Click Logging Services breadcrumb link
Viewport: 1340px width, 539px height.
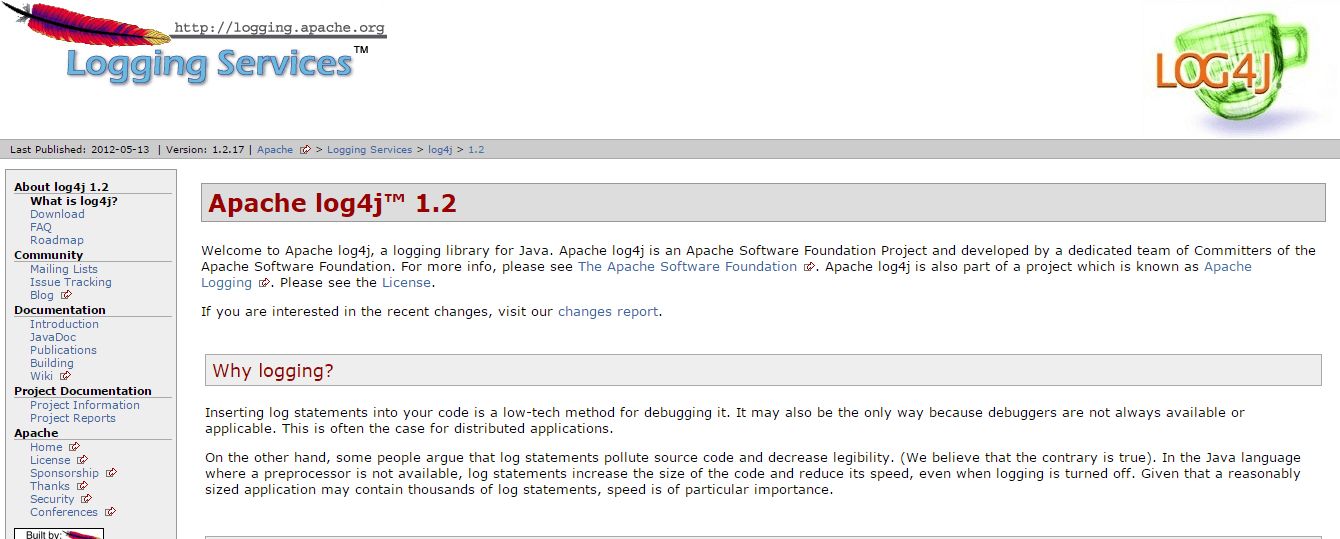coord(369,150)
